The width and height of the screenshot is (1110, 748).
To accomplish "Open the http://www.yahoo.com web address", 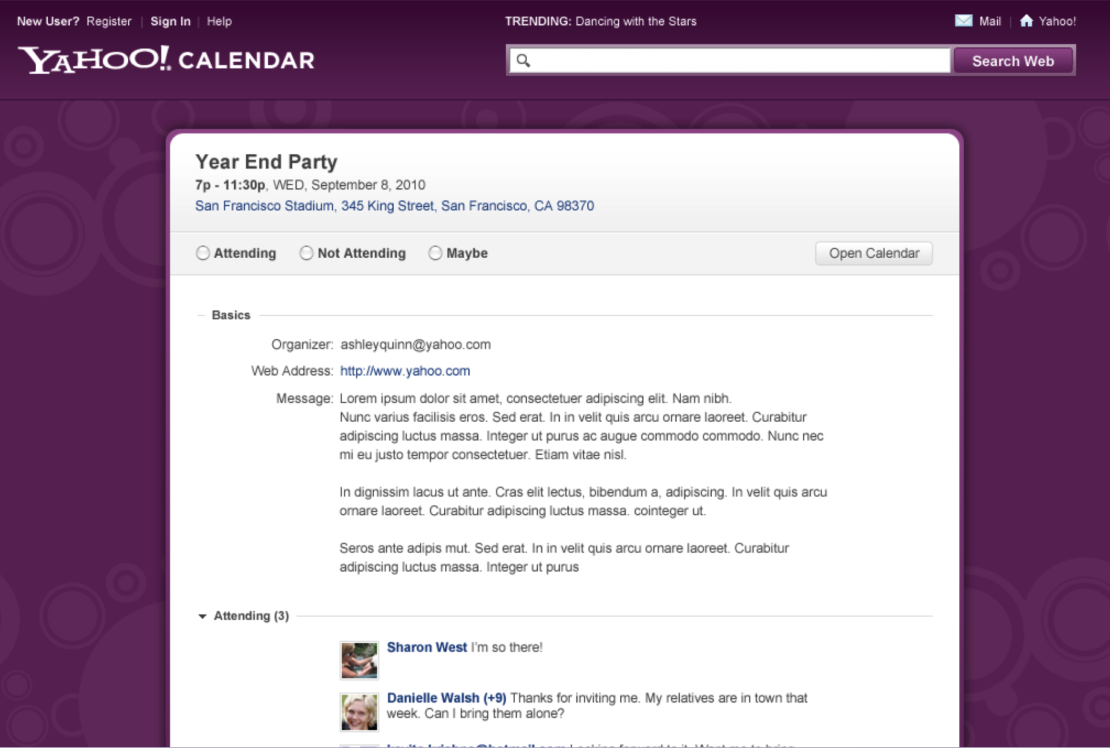I will (x=405, y=371).
